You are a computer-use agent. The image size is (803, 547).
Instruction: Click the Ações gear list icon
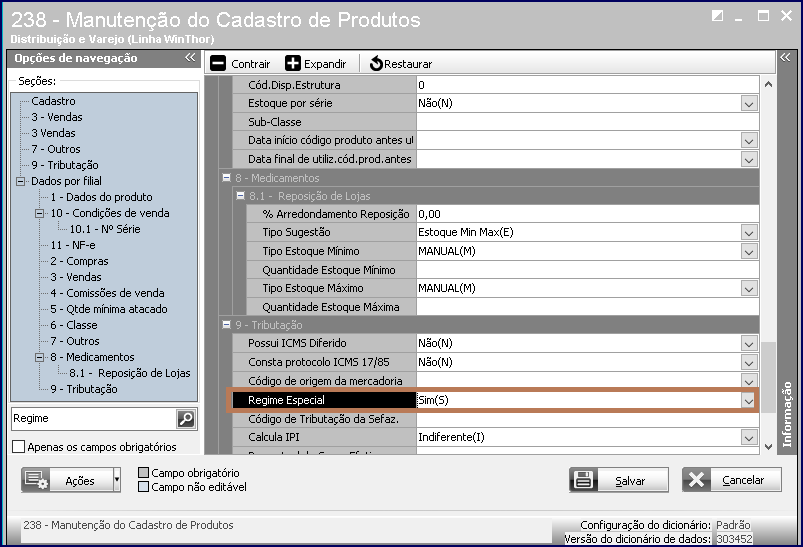(x=36, y=480)
